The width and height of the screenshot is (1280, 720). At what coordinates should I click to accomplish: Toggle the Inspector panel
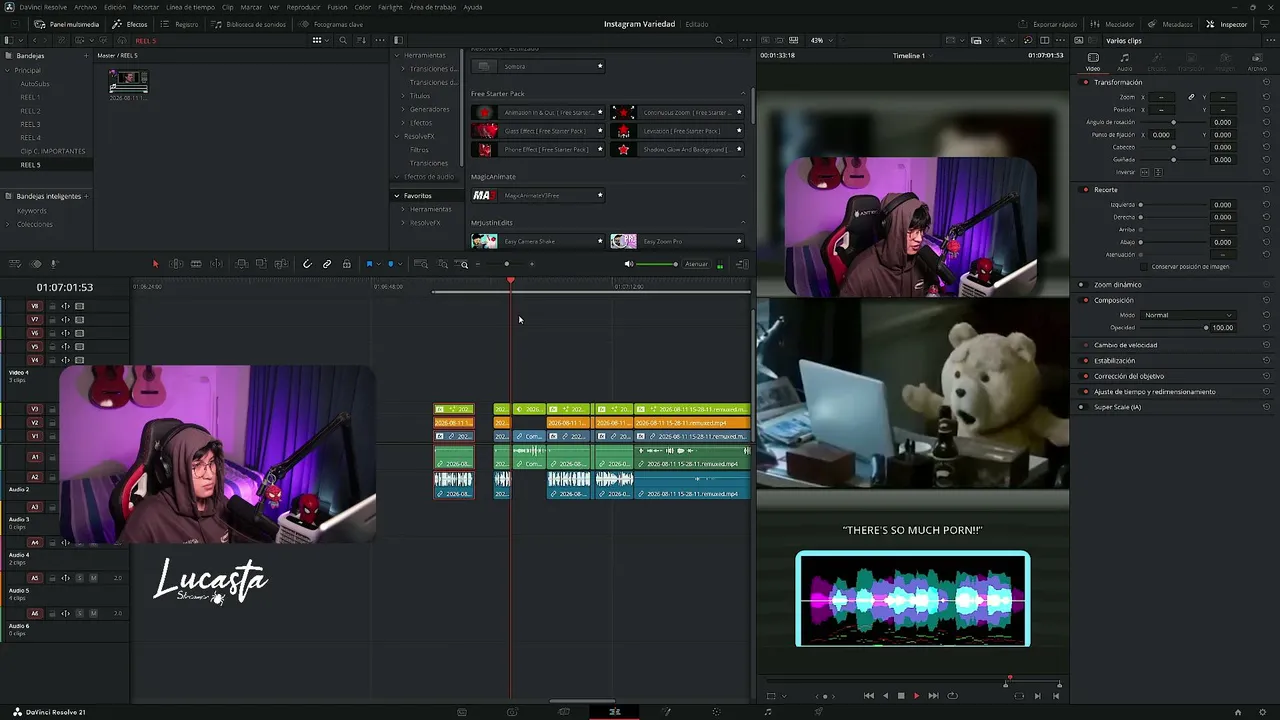pyautogui.click(x=1227, y=24)
